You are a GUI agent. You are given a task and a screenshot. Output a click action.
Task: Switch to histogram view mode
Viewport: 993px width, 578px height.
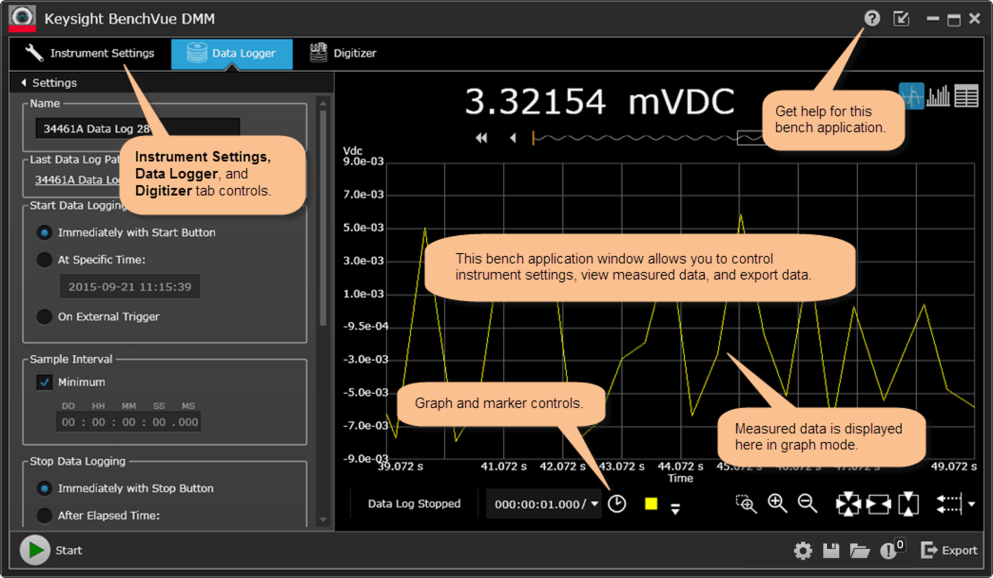[938, 96]
